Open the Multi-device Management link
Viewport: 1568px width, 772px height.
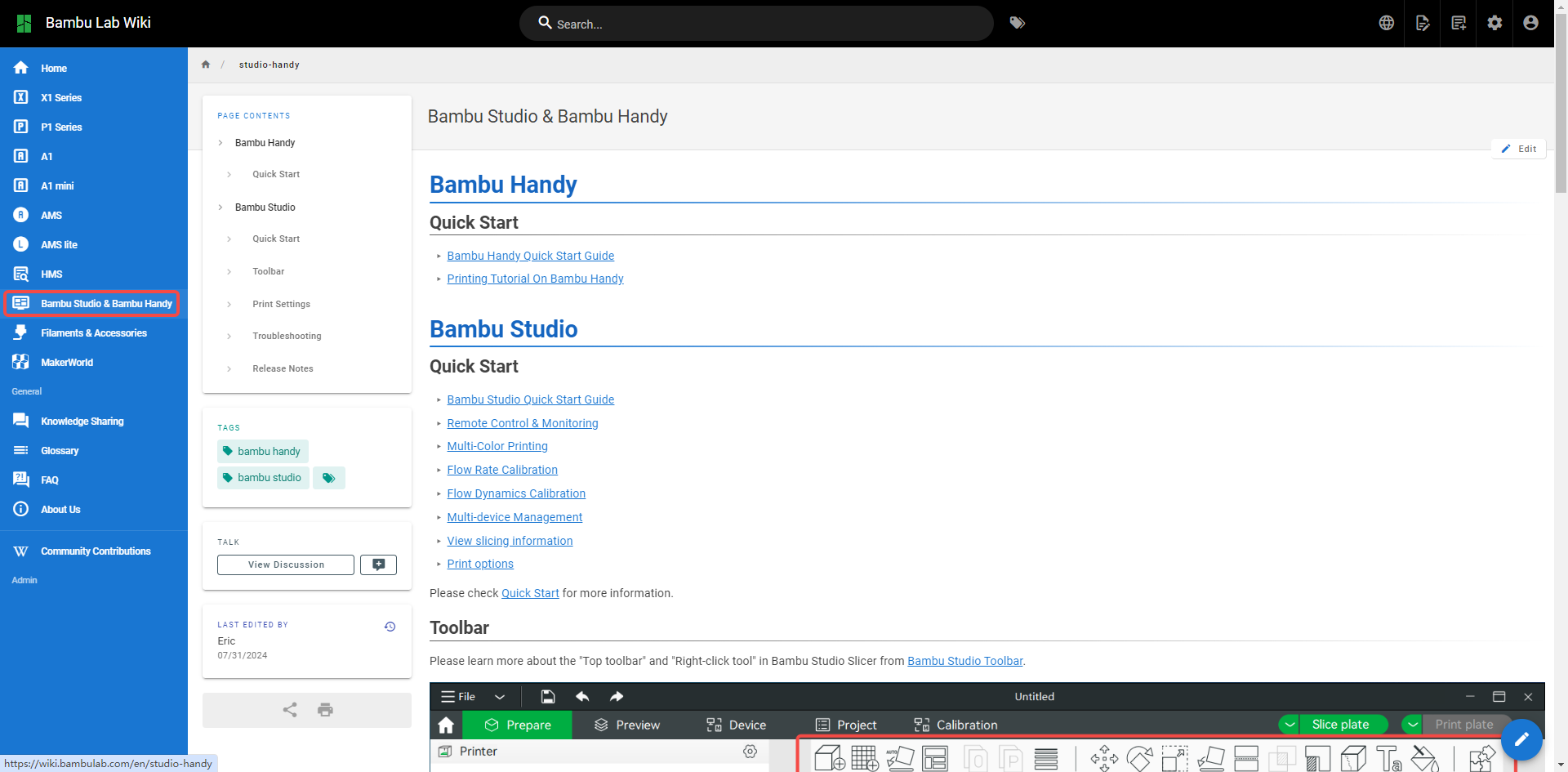(514, 517)
